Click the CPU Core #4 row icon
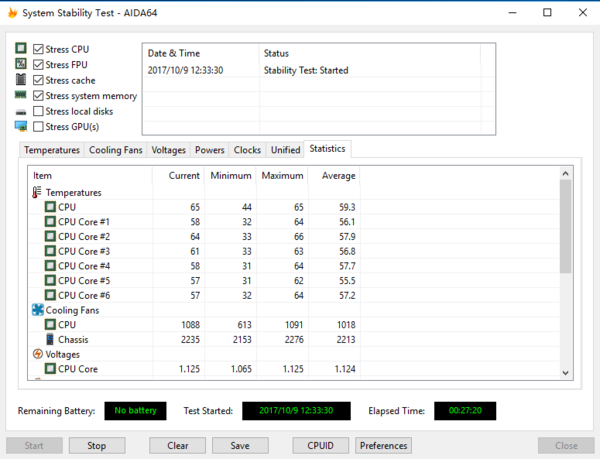 [x=50, y=265]
